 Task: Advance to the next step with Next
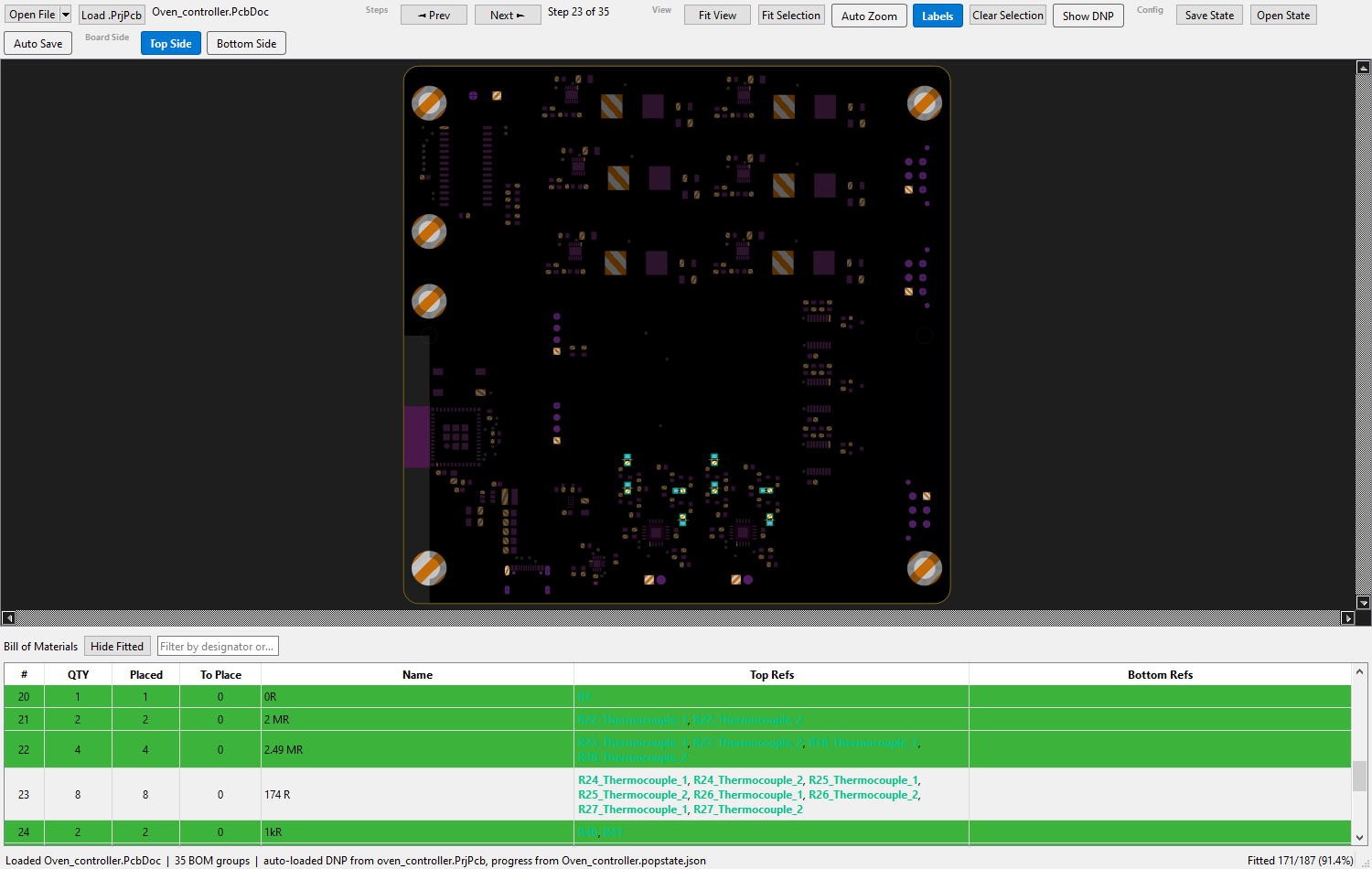pos(508,16)
